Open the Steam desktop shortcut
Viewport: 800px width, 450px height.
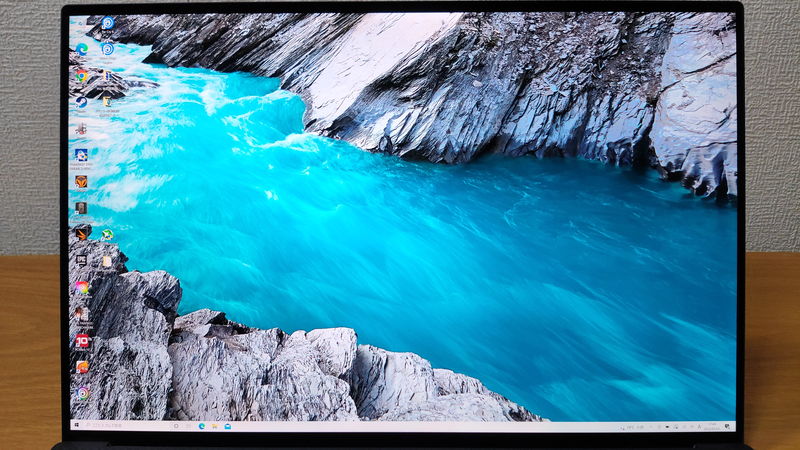(x=81, y=102)
